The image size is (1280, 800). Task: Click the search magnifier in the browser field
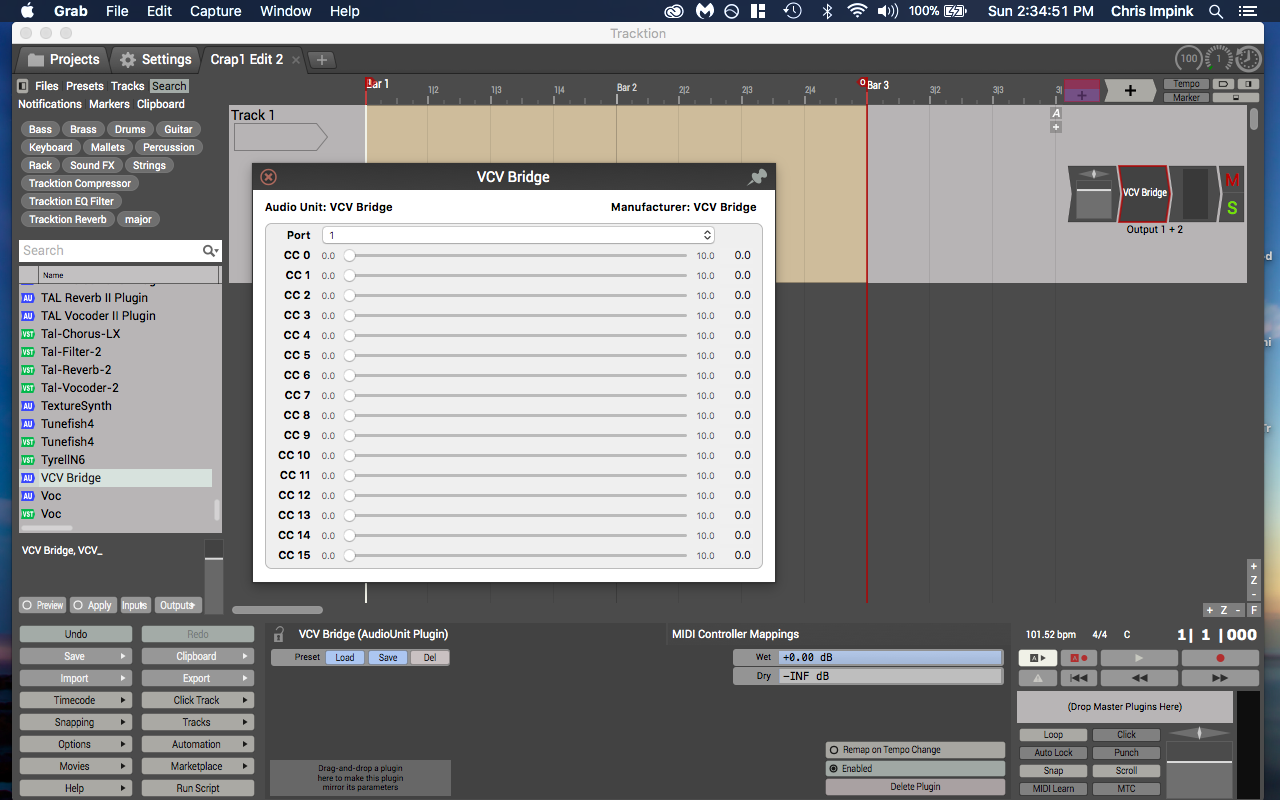point(210,251)
